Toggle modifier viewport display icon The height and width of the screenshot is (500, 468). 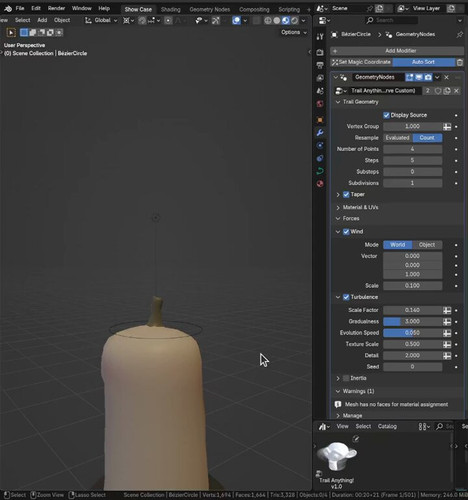point(419,77)
